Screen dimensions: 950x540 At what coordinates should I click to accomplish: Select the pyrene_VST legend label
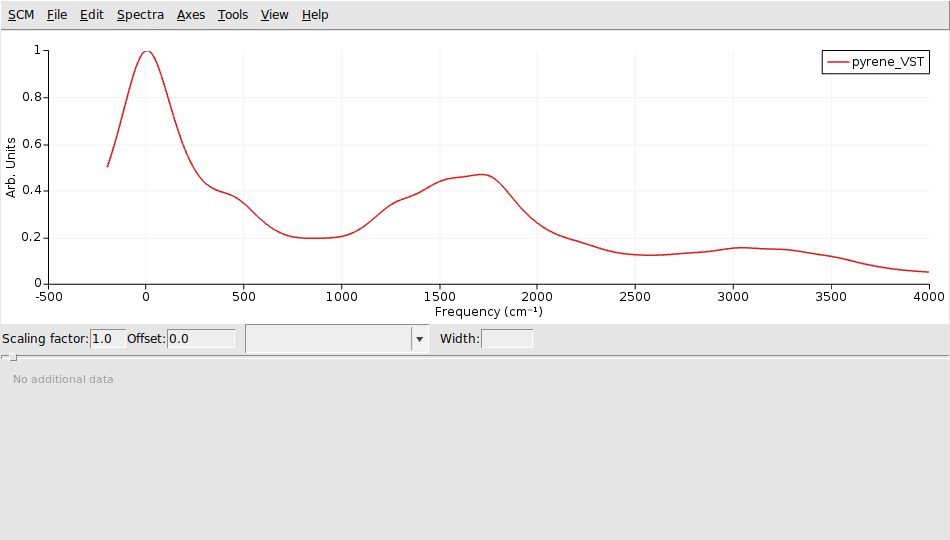pos(888,62)
